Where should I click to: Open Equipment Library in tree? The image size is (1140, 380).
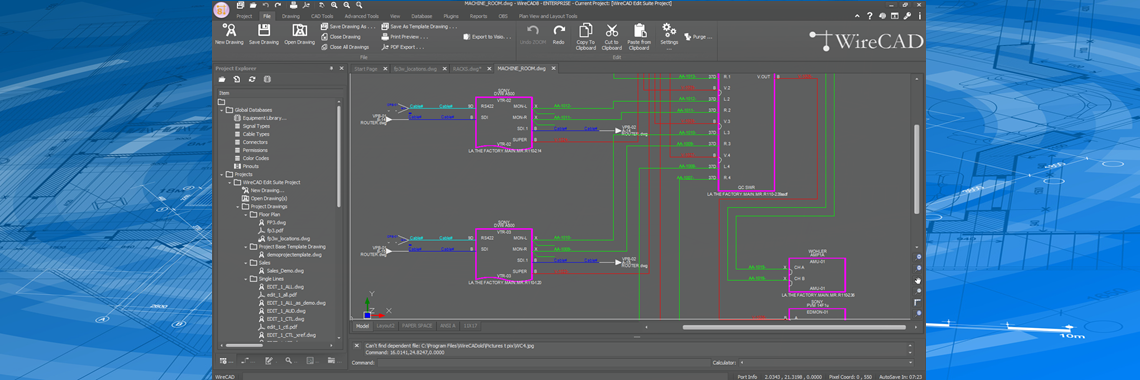click(265, 118)
